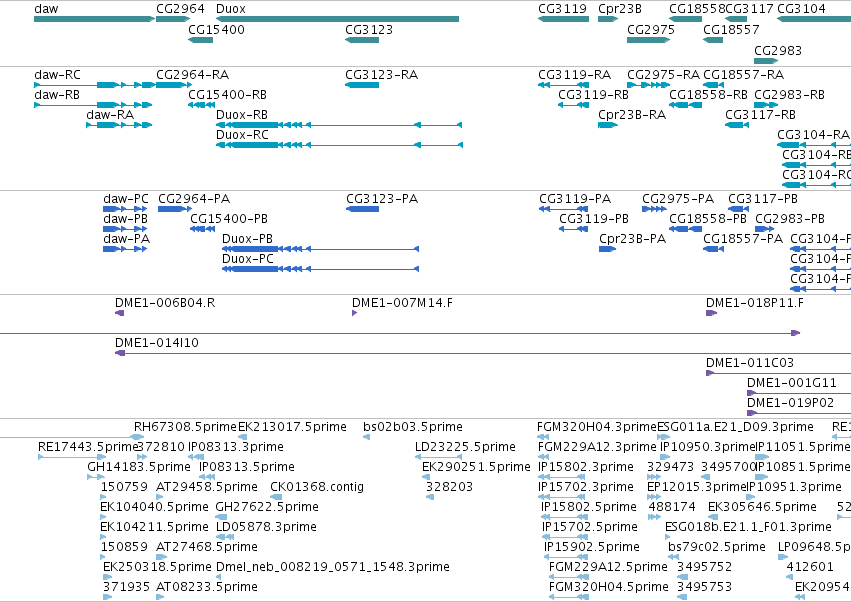Image resolution: width=851 pixels, height=602 pixels.
Task: Click the Duox gene bar
Action: [337, 19]
